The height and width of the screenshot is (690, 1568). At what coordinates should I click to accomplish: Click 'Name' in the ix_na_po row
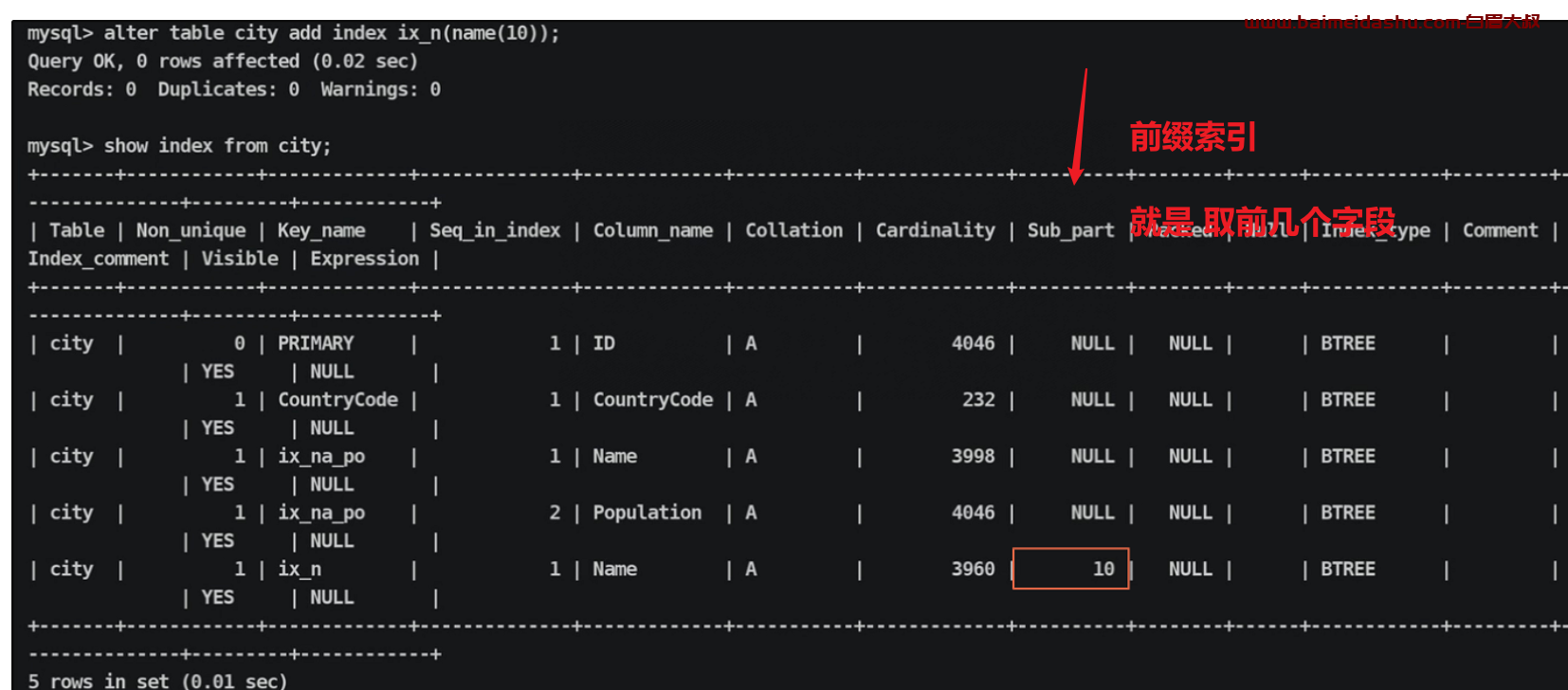point(615,456)
